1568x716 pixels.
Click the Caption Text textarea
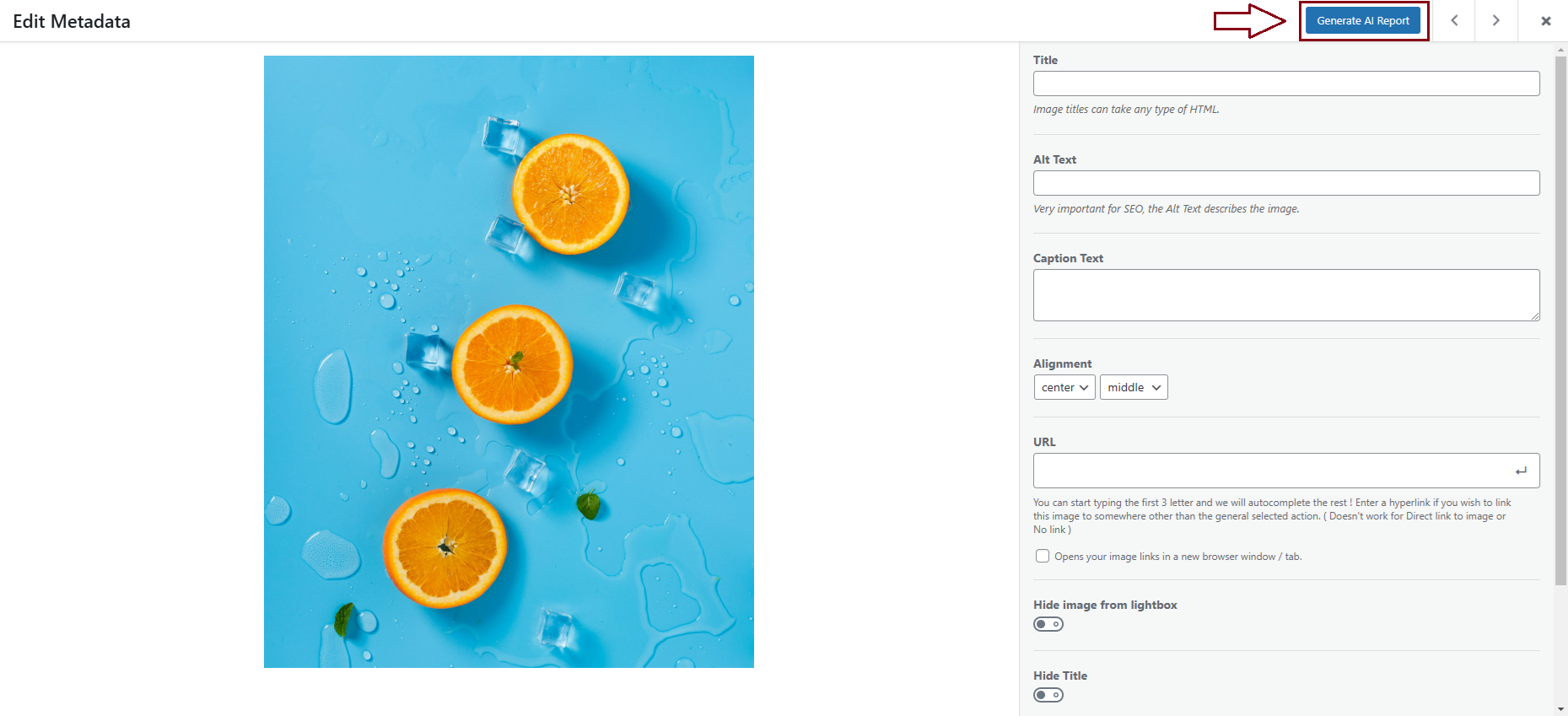click(x=1285, y=295)
